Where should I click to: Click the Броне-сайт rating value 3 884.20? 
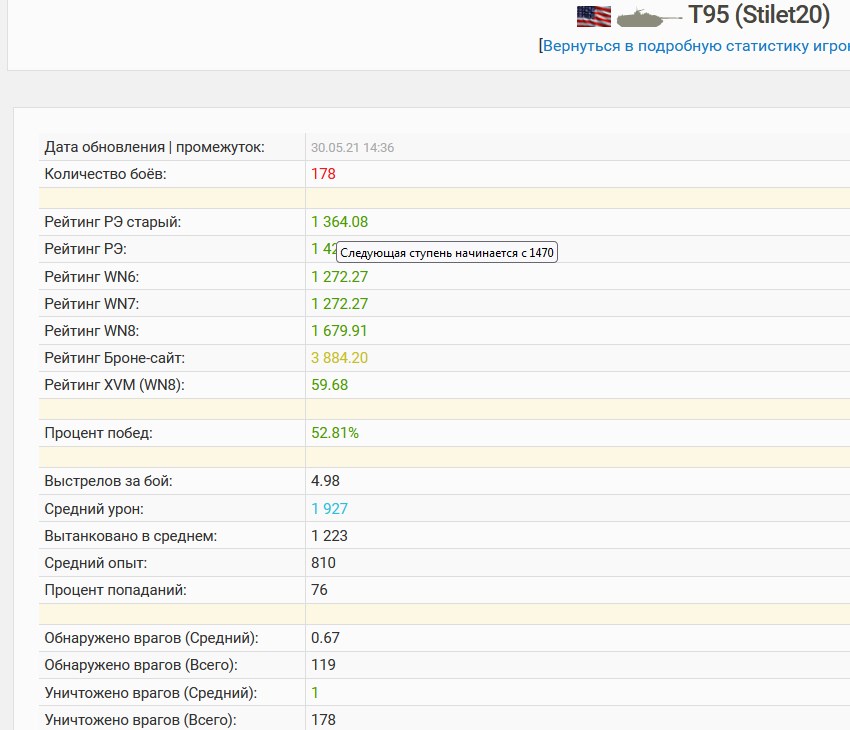pos(339,358)
